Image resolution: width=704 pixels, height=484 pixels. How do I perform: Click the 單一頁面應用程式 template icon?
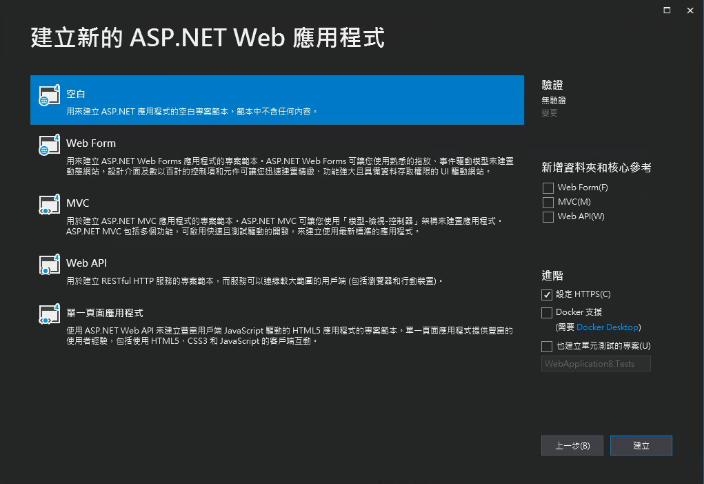pyautogui.click(x=49, y=314)
